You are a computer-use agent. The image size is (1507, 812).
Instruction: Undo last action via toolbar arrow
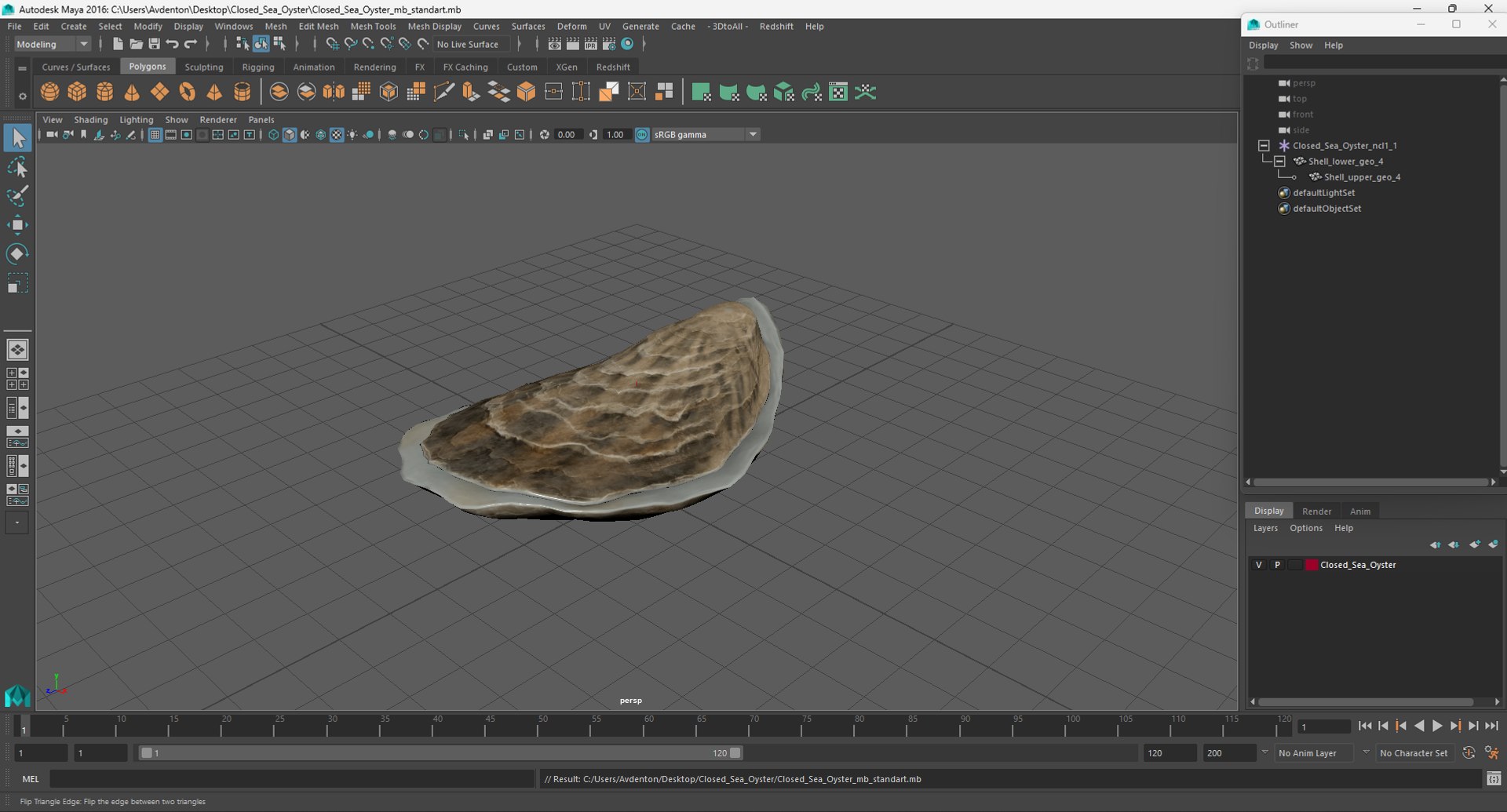173,44
